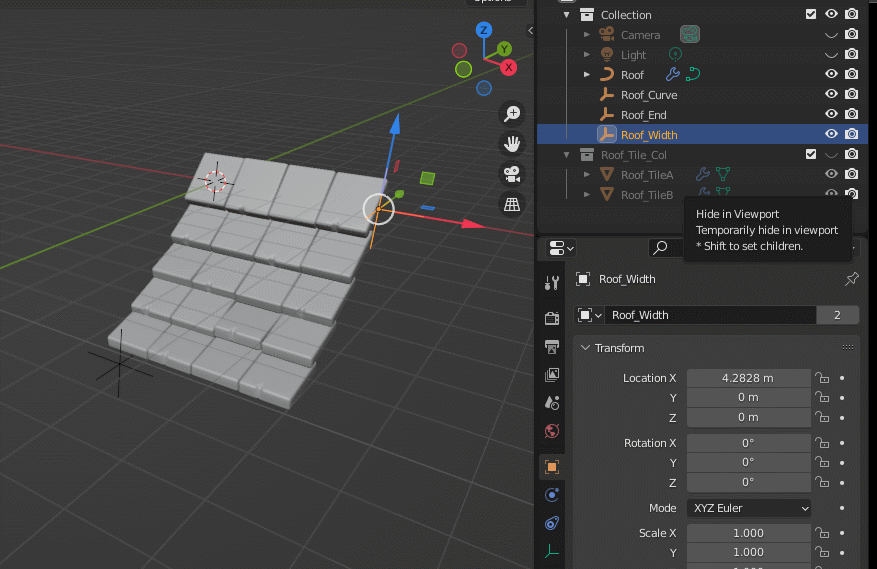
Task: Open the Tool properties tab
Action: tap(552, 283)
